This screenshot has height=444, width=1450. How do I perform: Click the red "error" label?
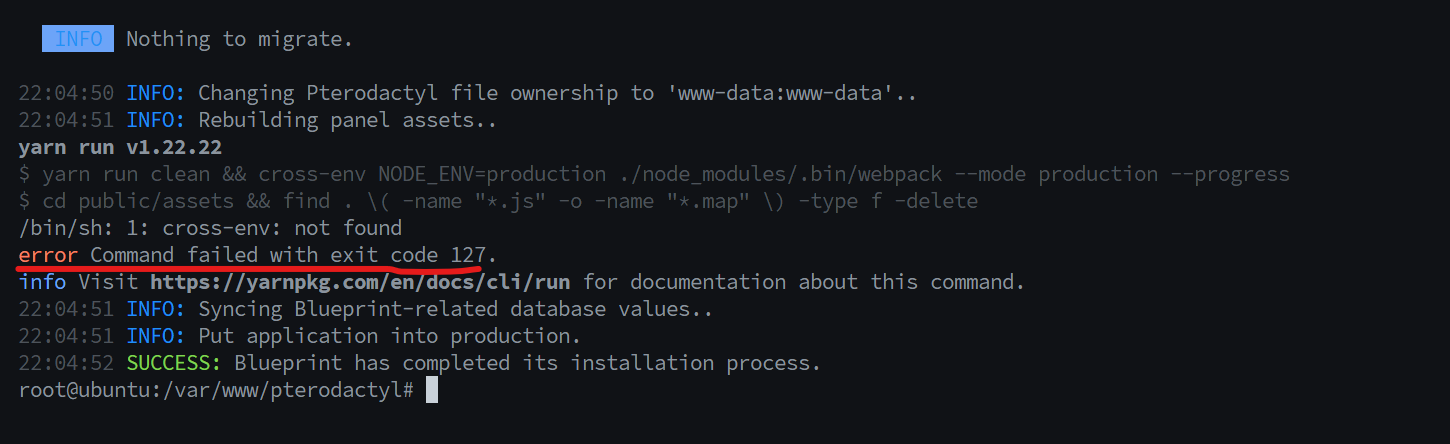pyautogui.click(x=48, y=255)
